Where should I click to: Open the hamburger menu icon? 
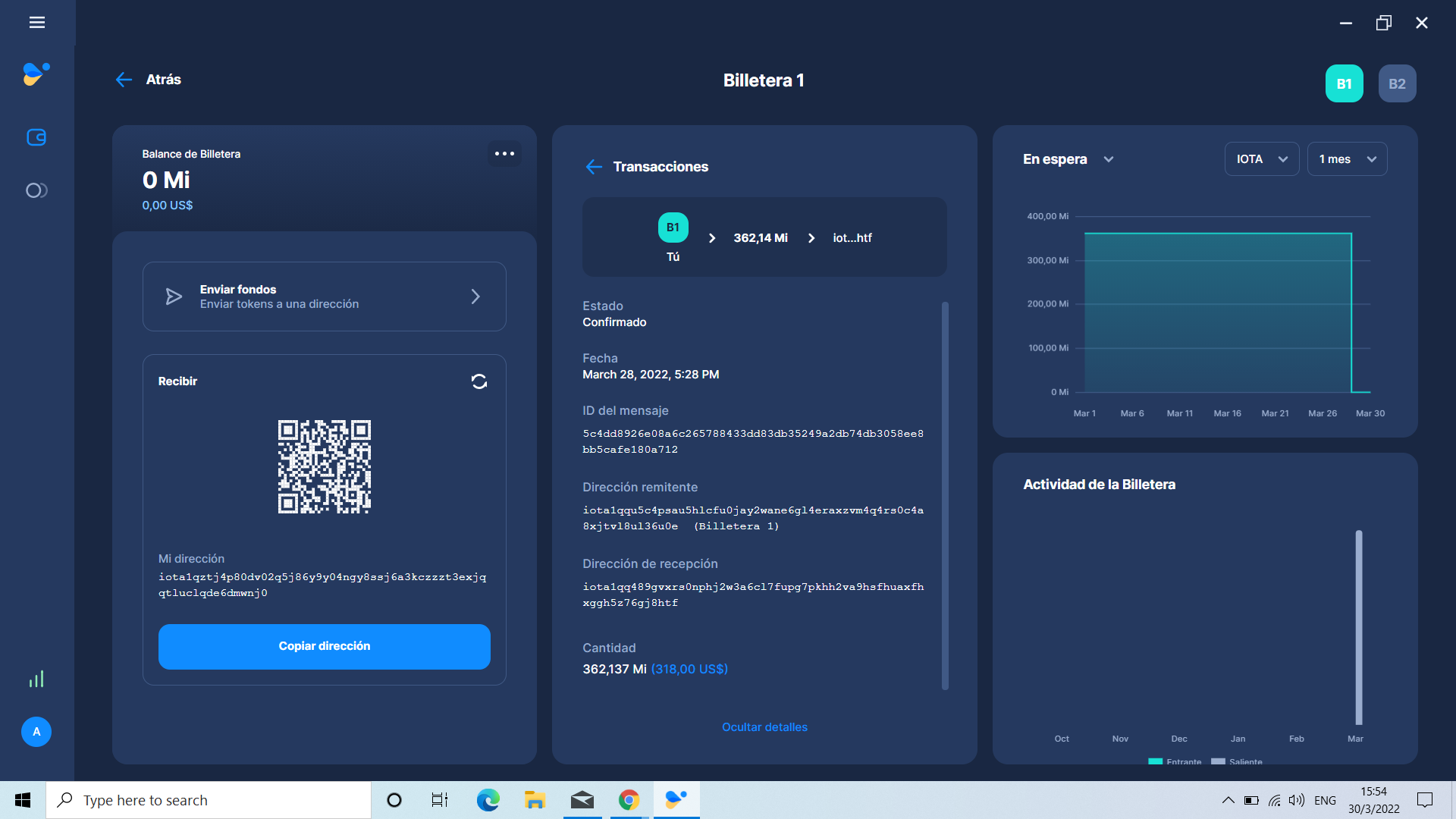point(36,23)
